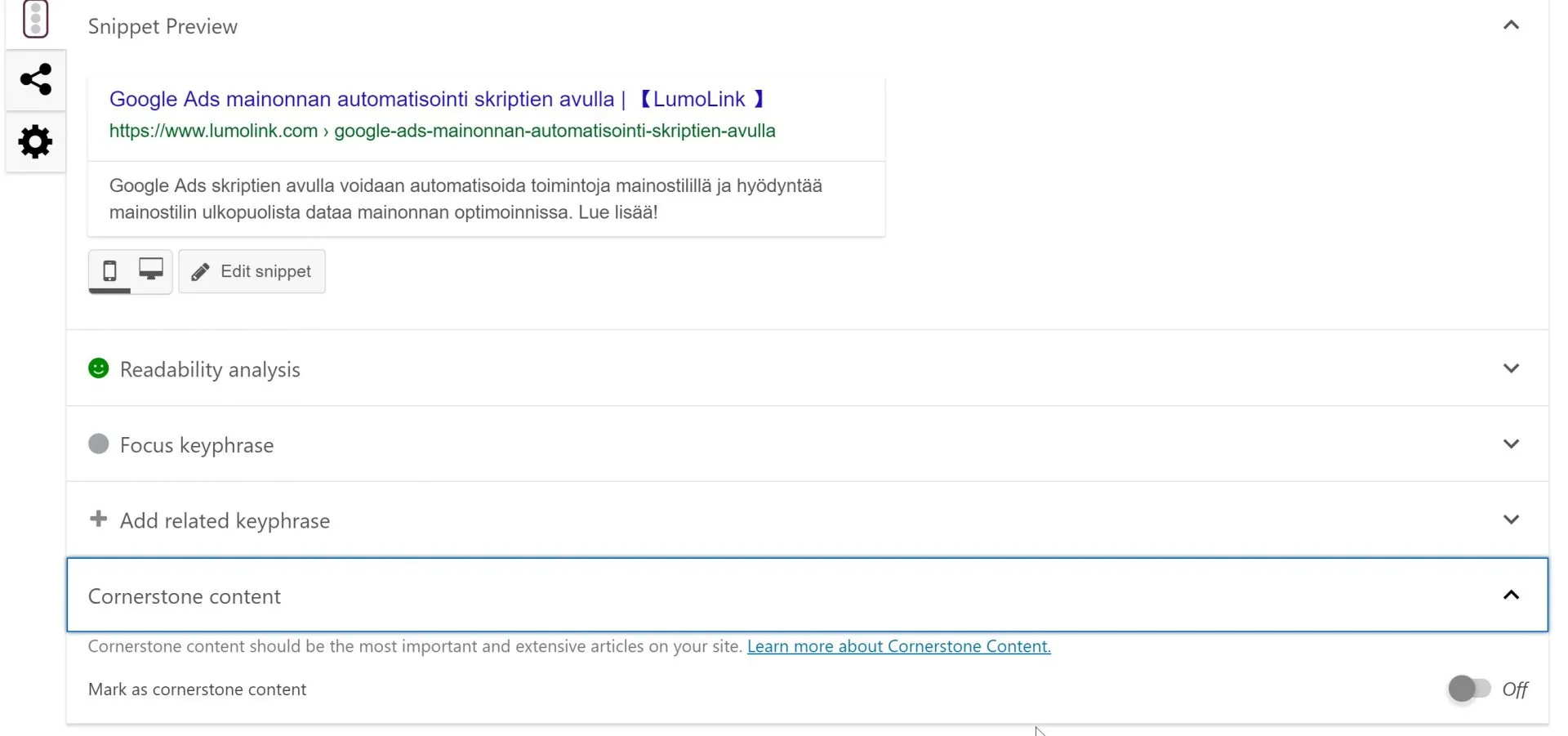This screenshot has height=736, width=1568.
Task: Open the Advanced settings gear tab
Action: coord(35,142)
